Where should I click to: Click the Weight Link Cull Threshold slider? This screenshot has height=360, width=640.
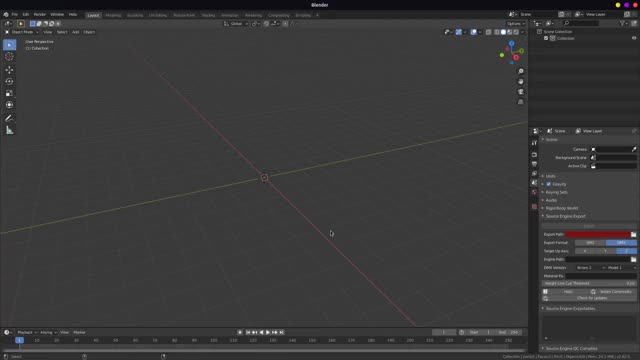point(589,283)
